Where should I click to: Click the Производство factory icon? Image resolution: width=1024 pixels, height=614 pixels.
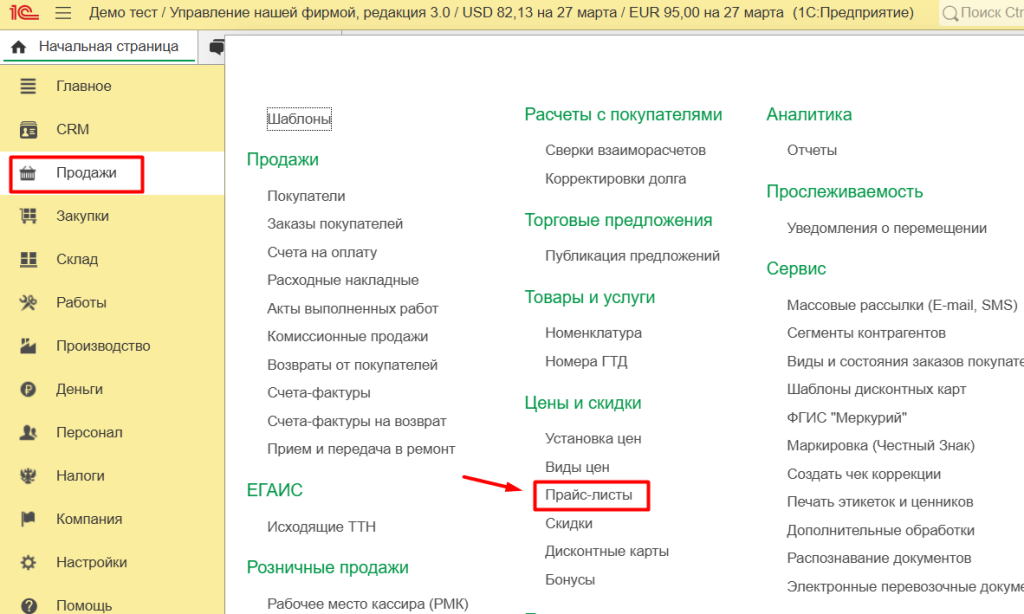pyautogui.click(x=29, y=346)
